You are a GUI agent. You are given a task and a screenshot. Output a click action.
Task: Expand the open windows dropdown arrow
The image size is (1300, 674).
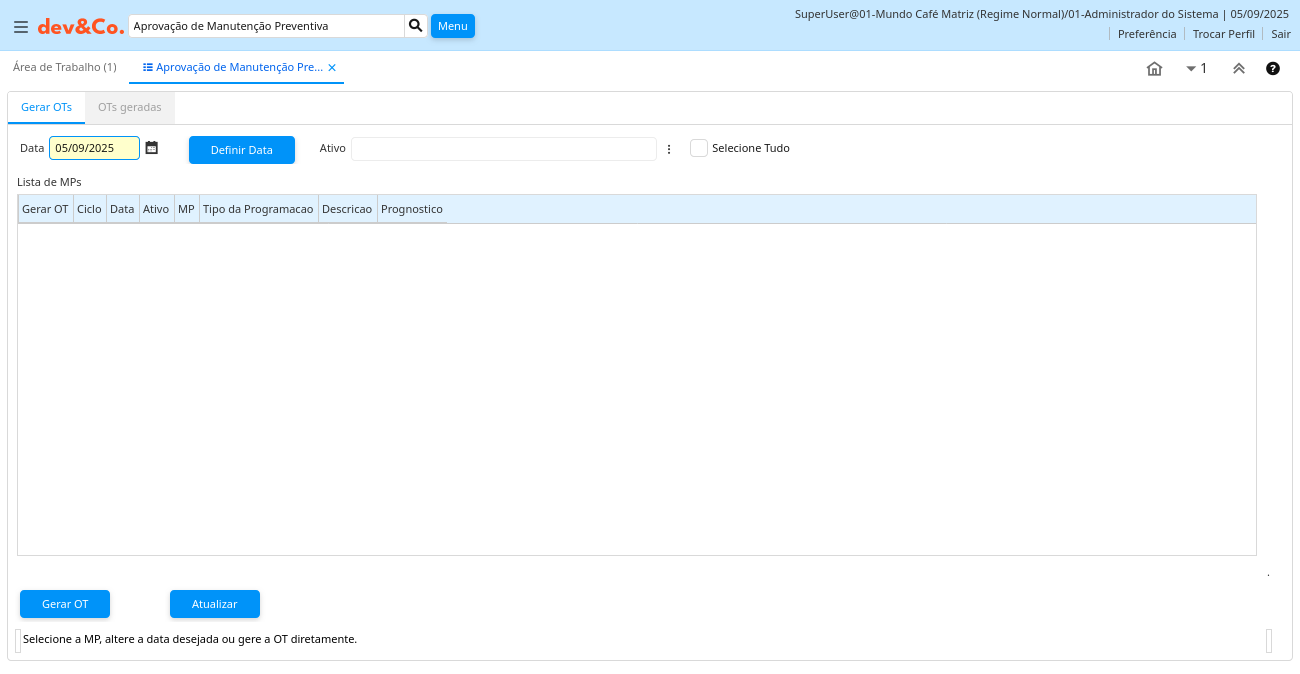coord(1191,69)
